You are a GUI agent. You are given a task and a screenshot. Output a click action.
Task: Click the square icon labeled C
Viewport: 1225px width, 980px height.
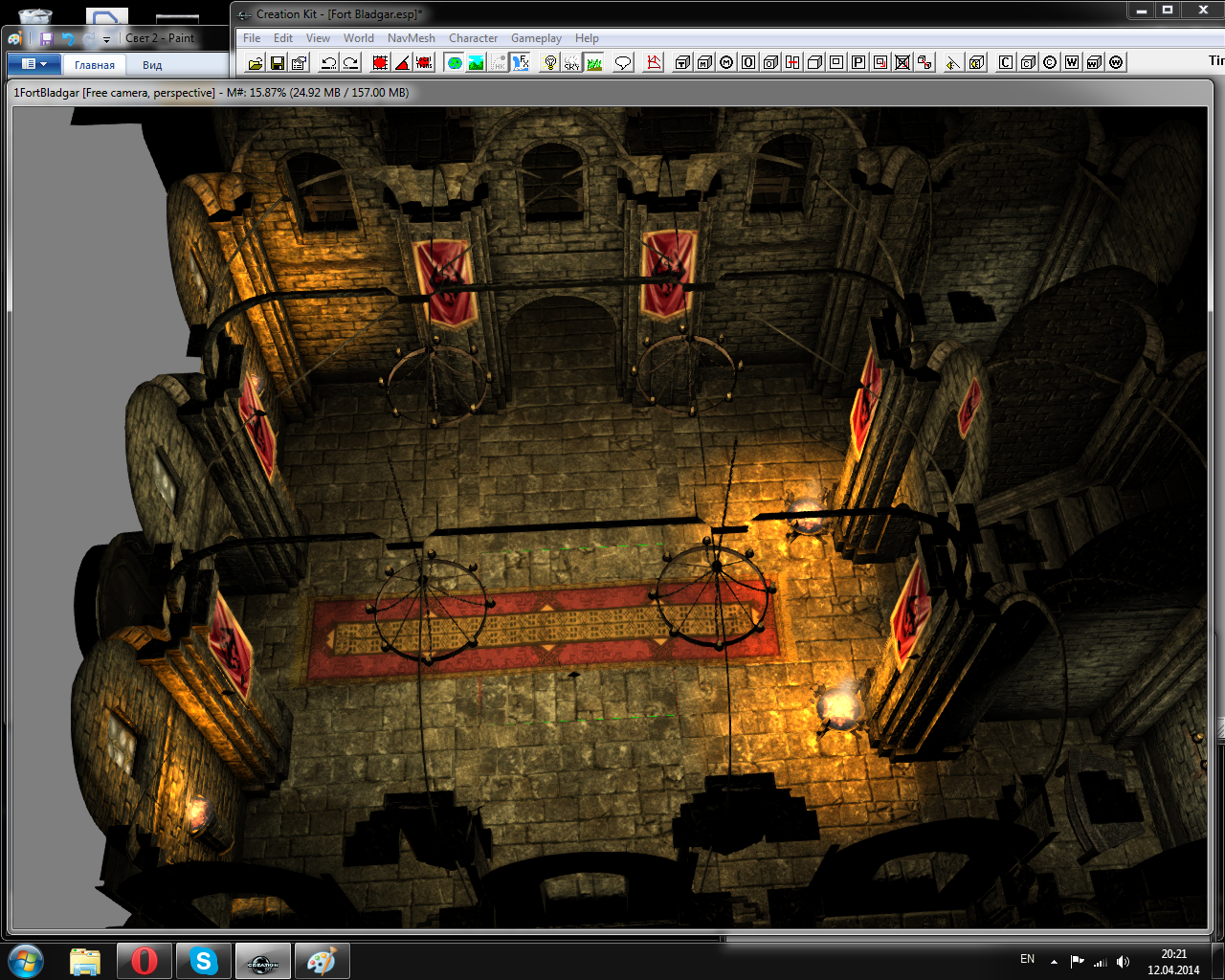pyautogui.click(x=1006, y=62)
